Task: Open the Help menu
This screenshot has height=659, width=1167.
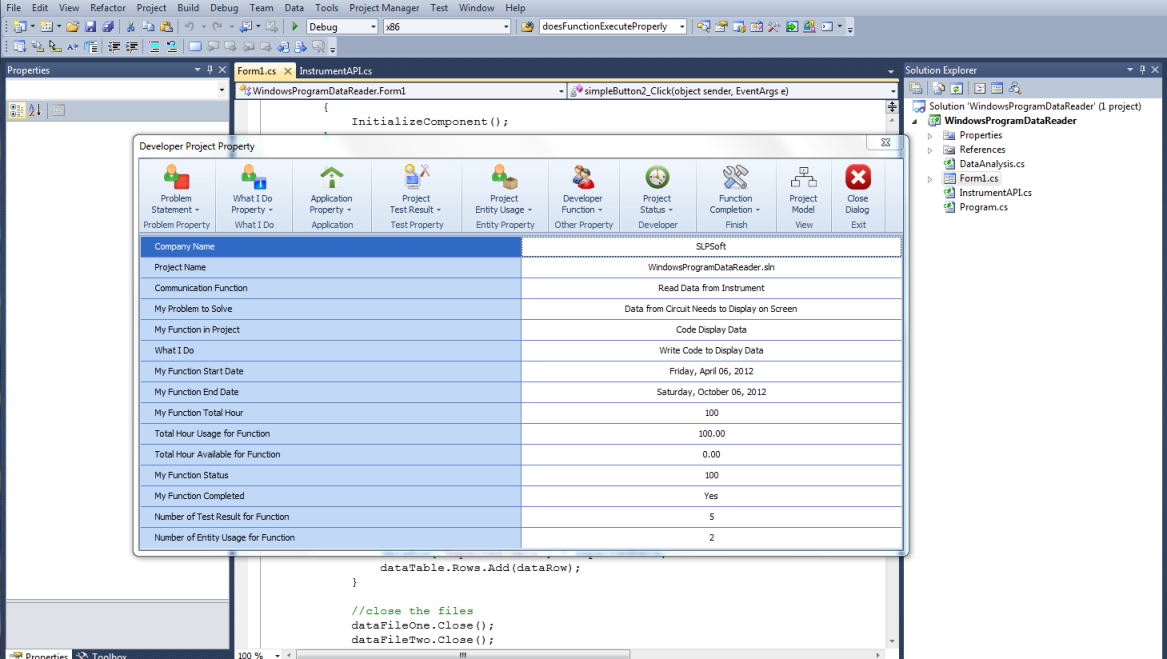Action: [515, 7]
